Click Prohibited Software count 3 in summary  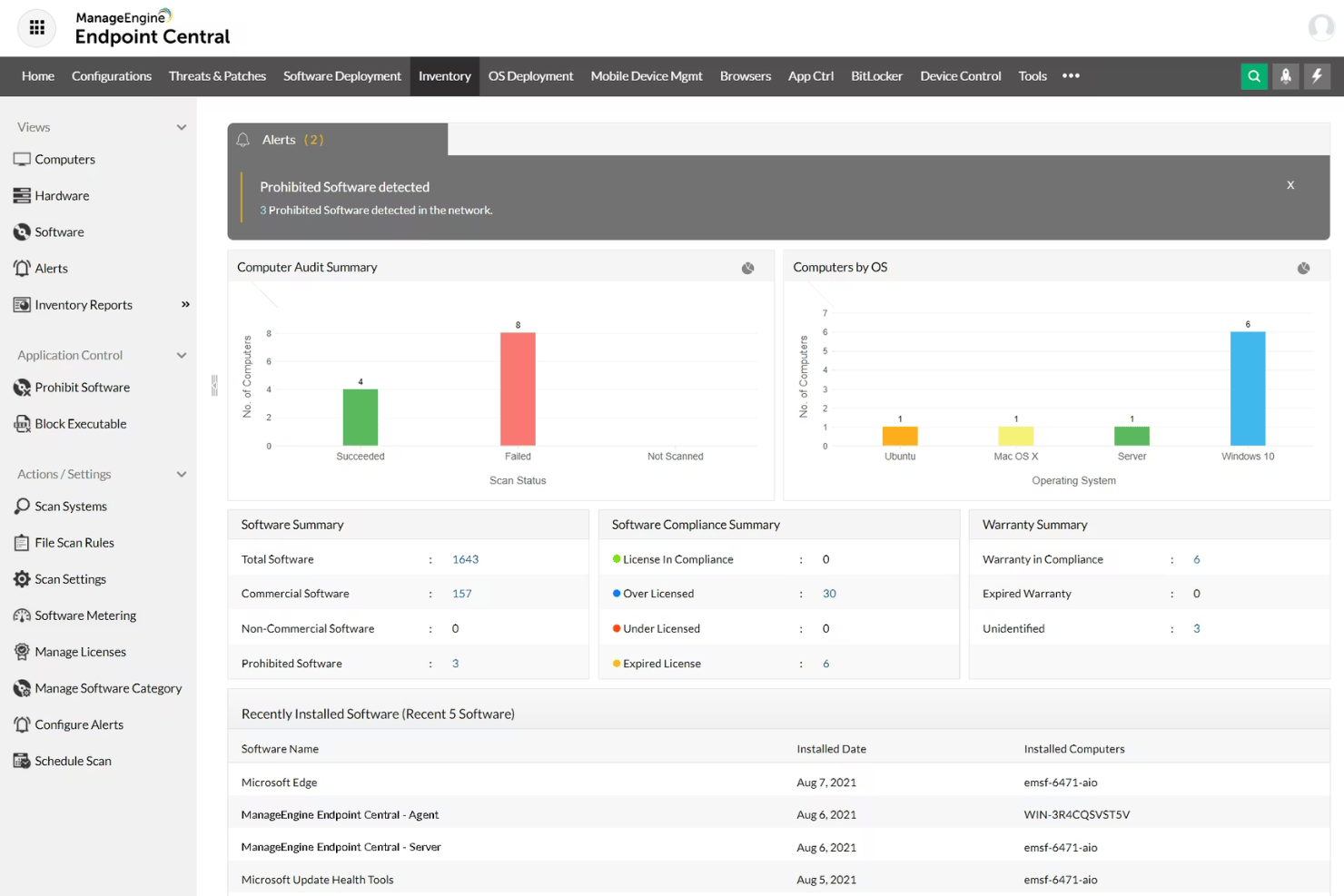pos(456,664)
